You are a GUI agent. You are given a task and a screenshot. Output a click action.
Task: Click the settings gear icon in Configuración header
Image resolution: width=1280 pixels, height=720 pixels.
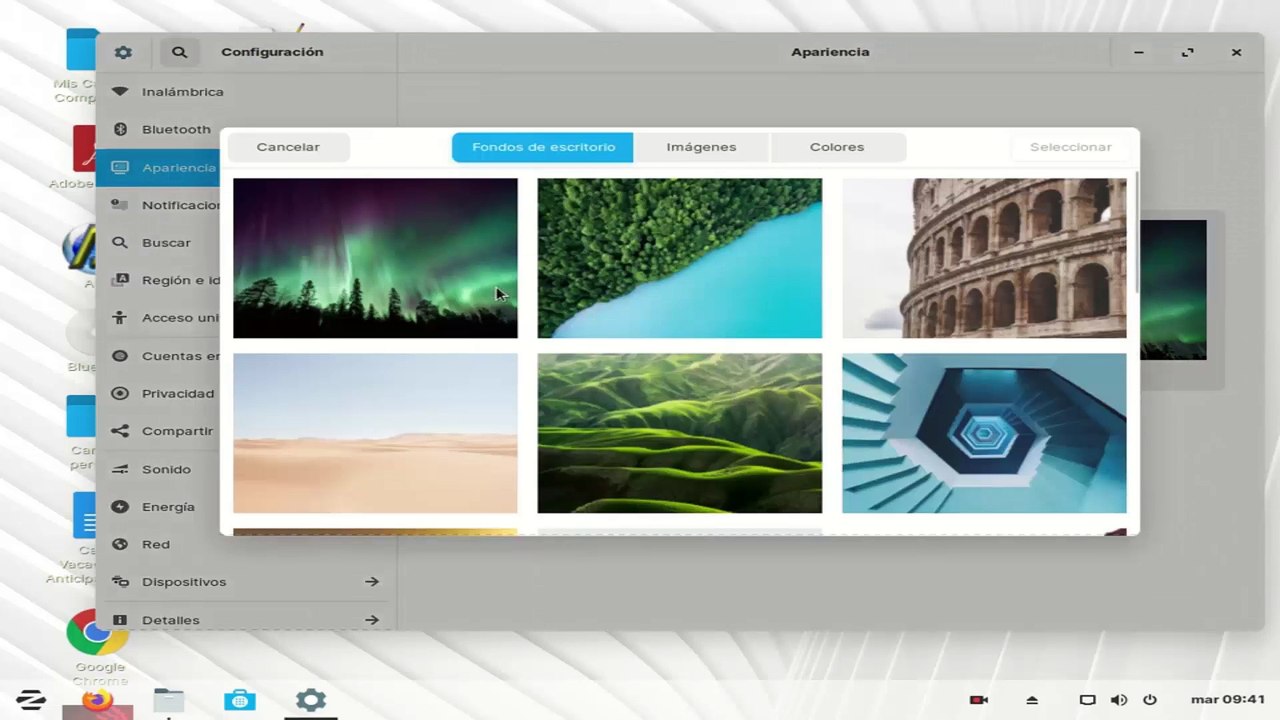tap(123, 52)
